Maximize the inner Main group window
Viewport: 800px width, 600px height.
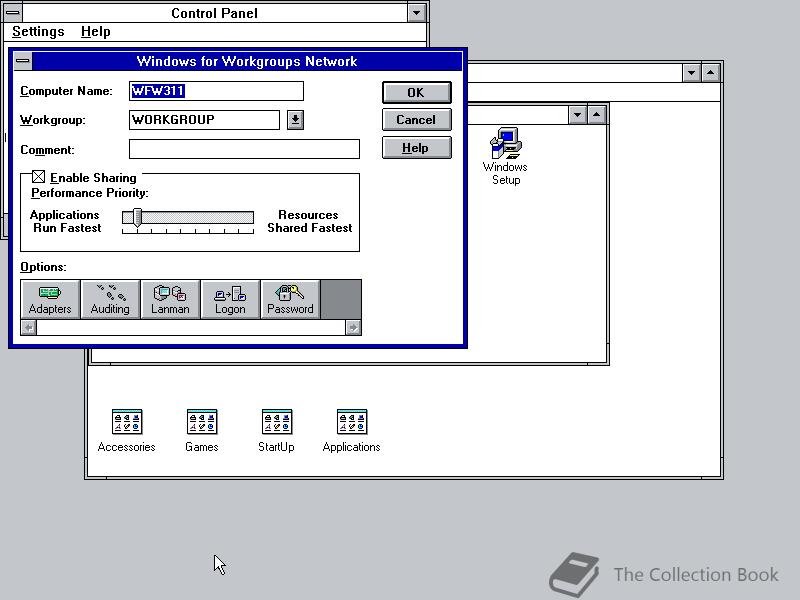click(x=596, y=115)
